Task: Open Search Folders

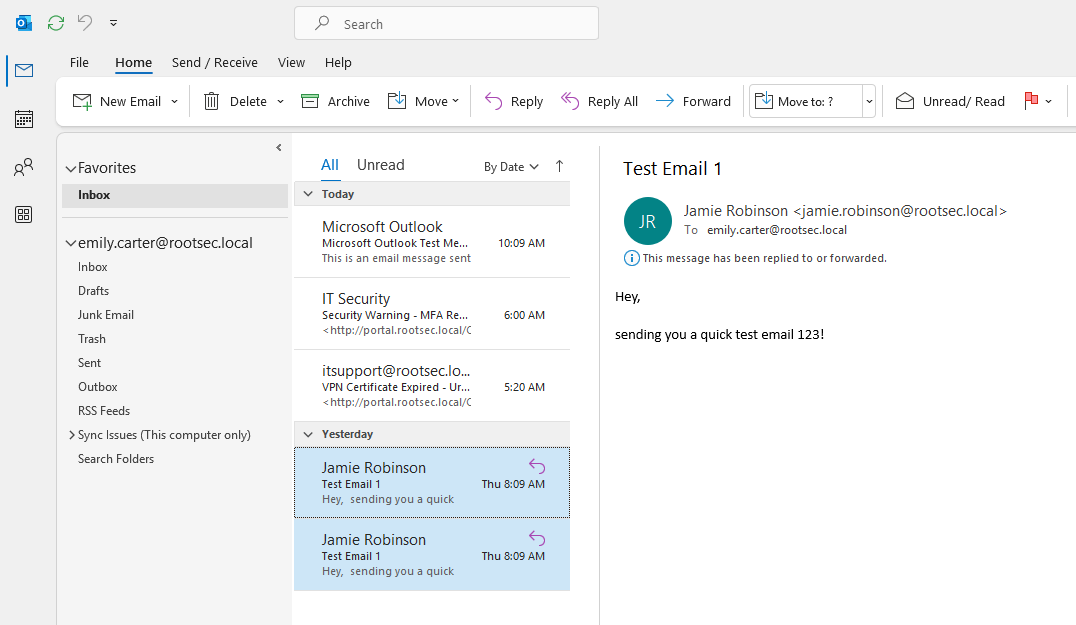Action: [116, 459]
